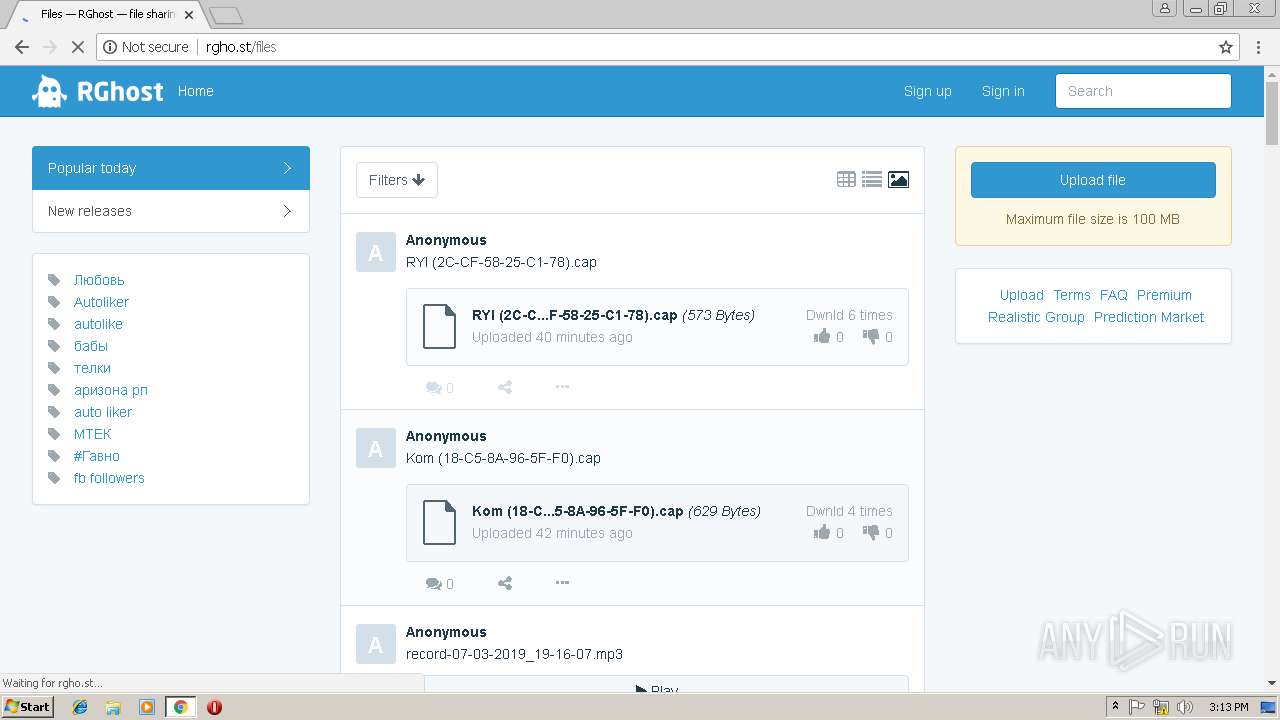Open the Sign in page
The width and height of the screenshot is (1280, 720).
(x=1003, y=91)
